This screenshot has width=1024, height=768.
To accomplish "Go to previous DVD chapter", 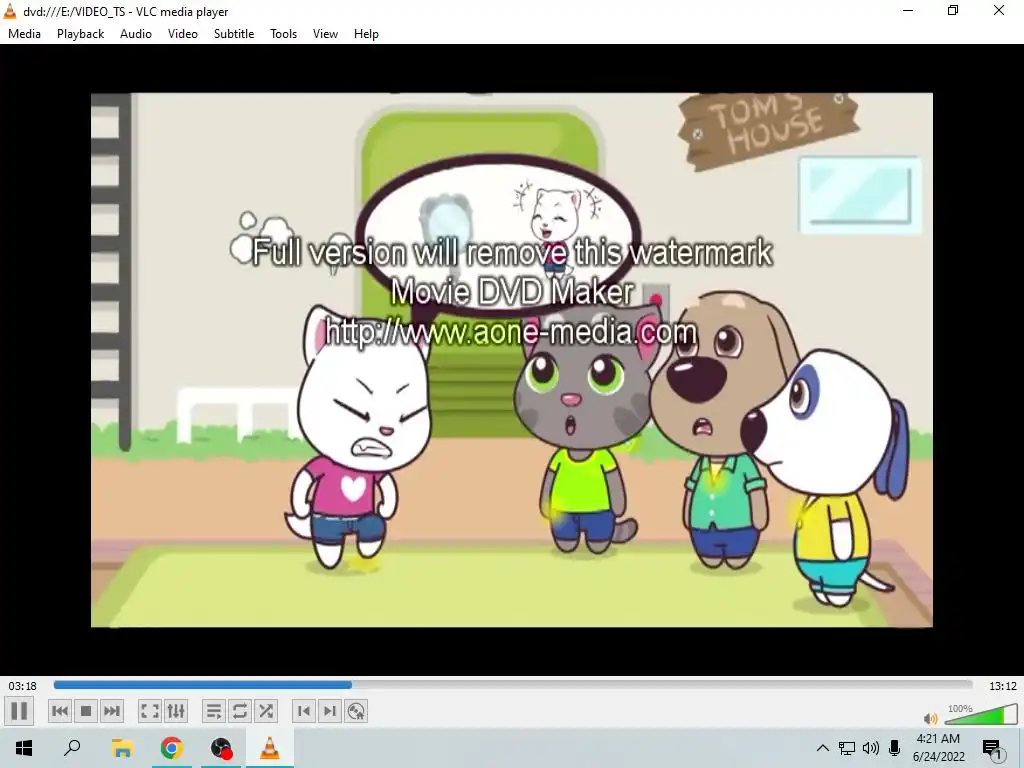I will click(x=304, y=711).
